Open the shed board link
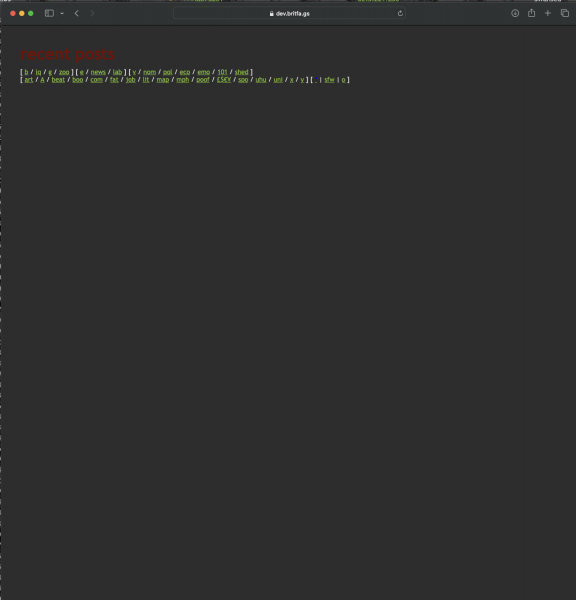Screen dimensions: 576x600 241,72
